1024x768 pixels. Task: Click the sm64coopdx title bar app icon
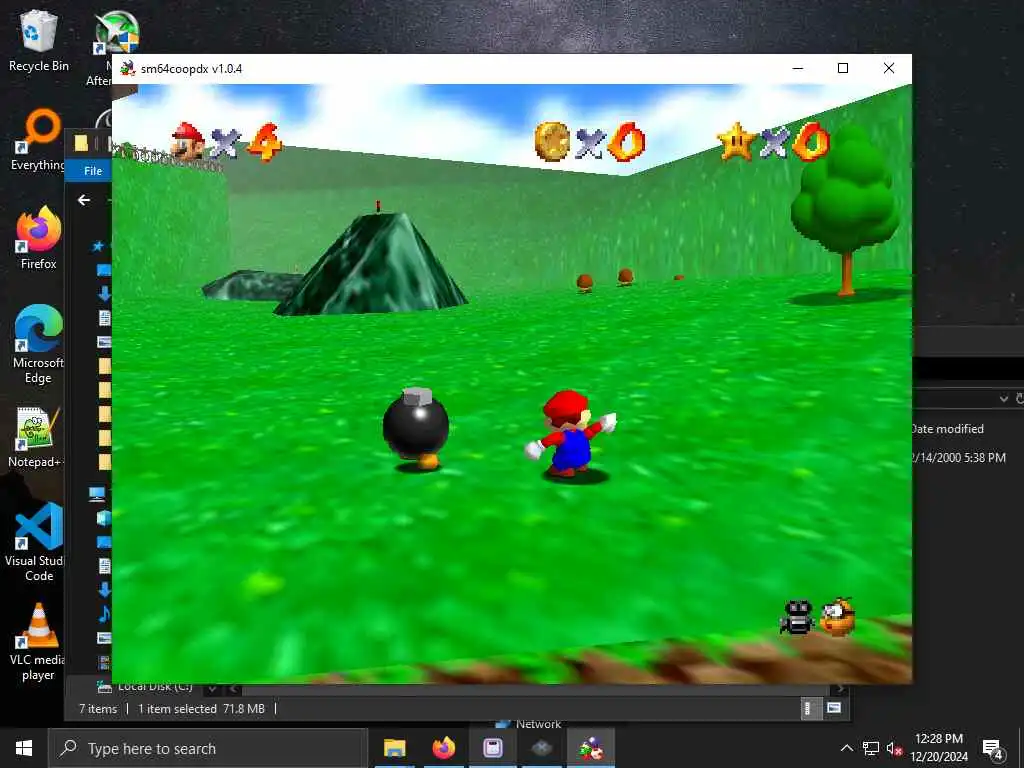click(128, 68)
